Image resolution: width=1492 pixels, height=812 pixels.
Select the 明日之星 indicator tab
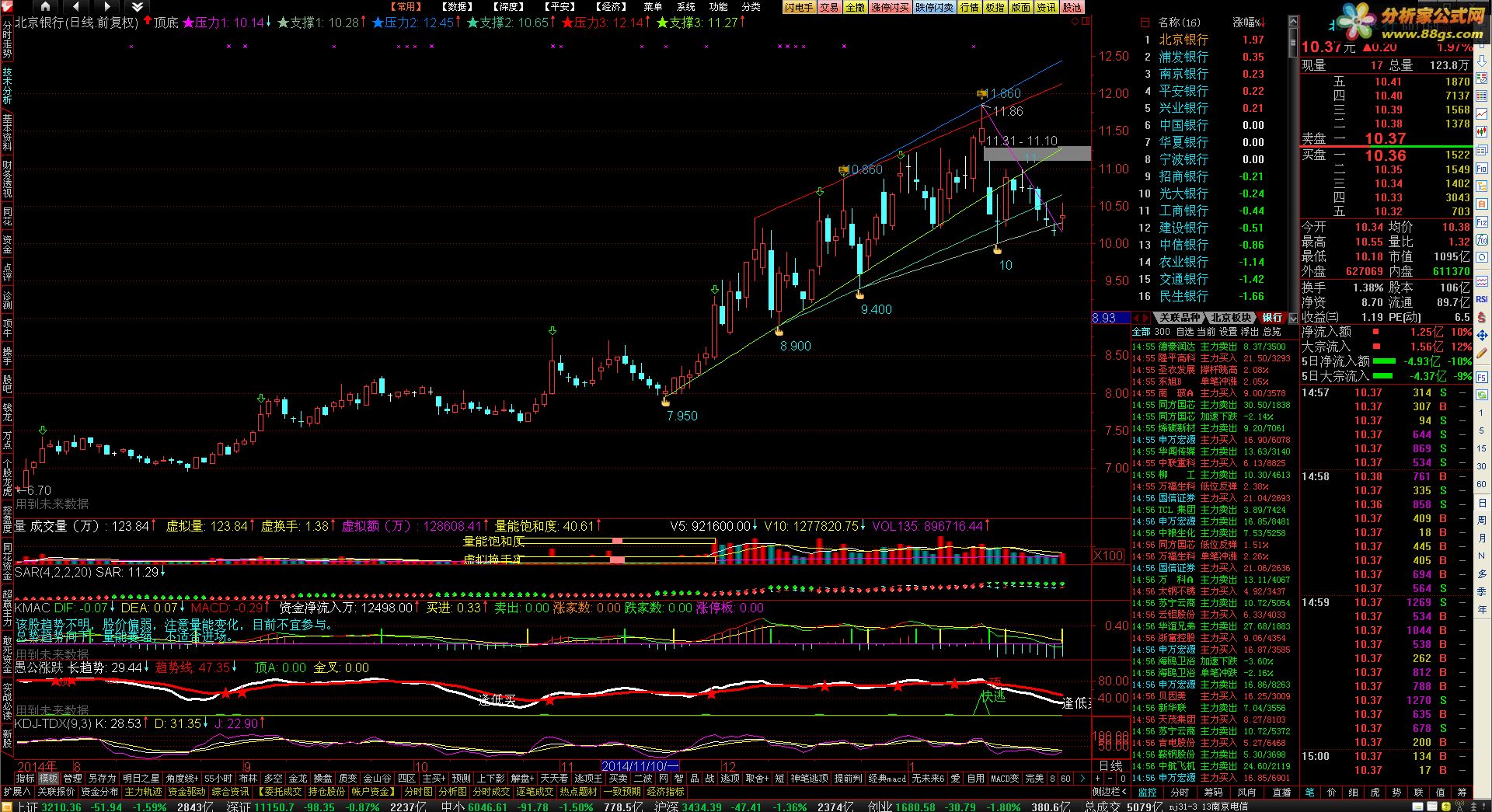point(141,779)
